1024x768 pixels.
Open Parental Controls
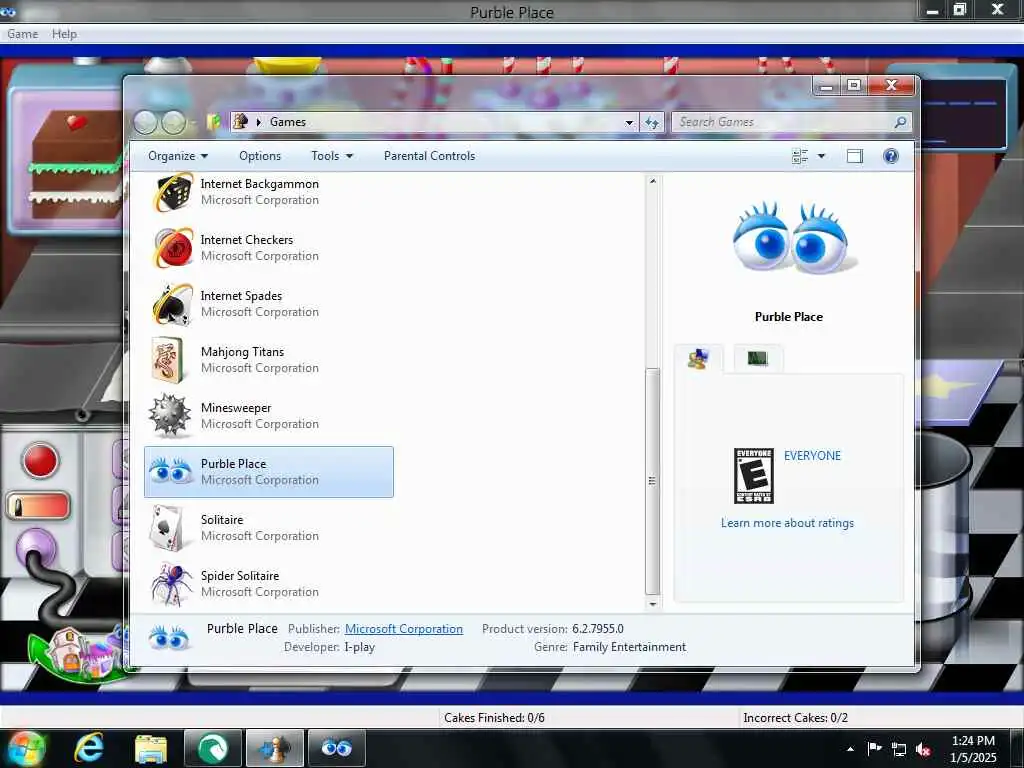coord(429,156)
